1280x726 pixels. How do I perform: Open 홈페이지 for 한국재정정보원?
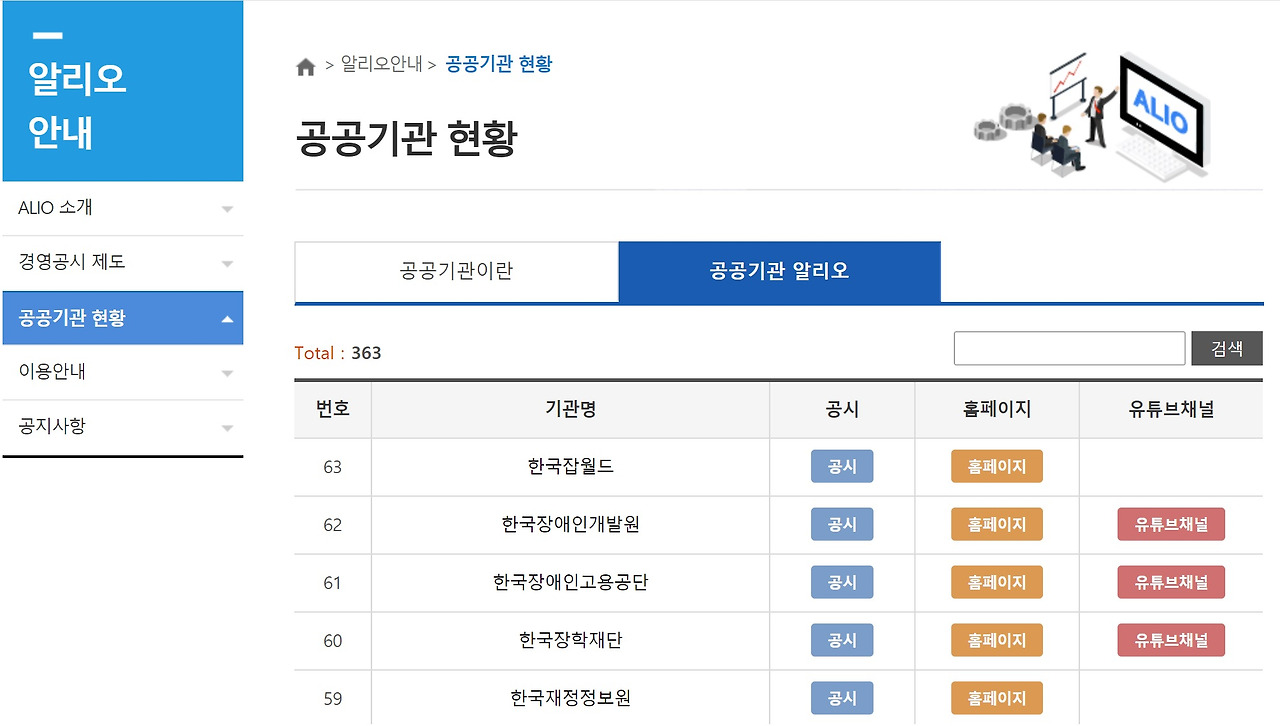pos(997,698)
